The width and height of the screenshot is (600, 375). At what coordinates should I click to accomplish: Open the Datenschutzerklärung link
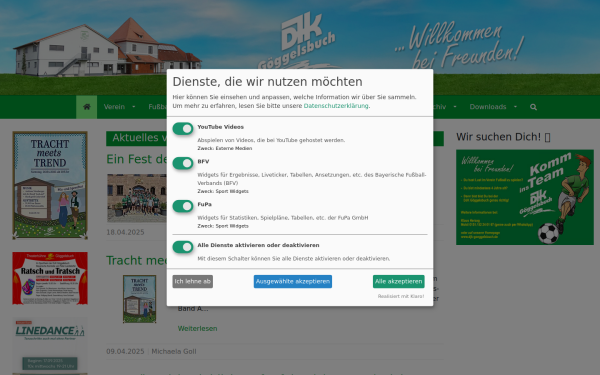tap(336, 106)
